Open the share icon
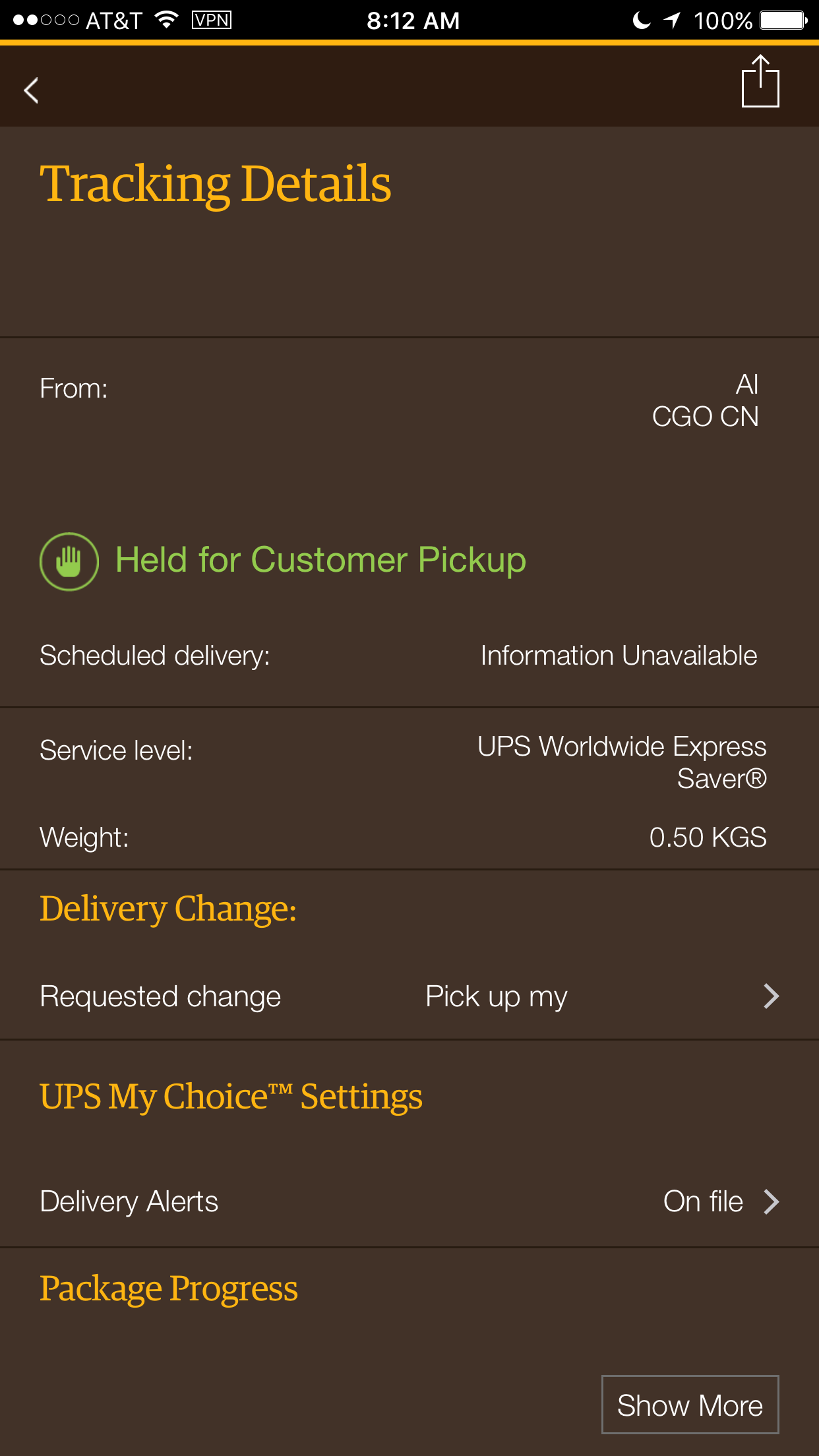The image size is (819, 1456). click(x=760, y=81)
